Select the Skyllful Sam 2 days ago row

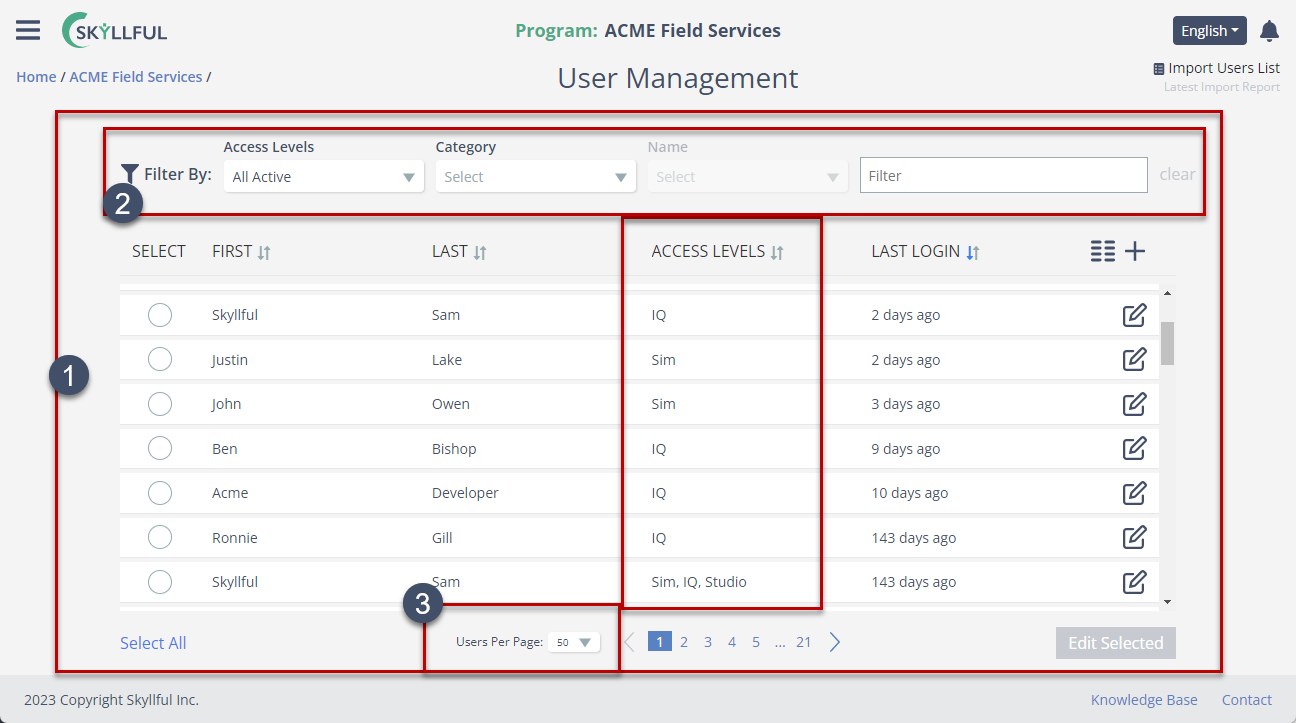pos(160,315)
